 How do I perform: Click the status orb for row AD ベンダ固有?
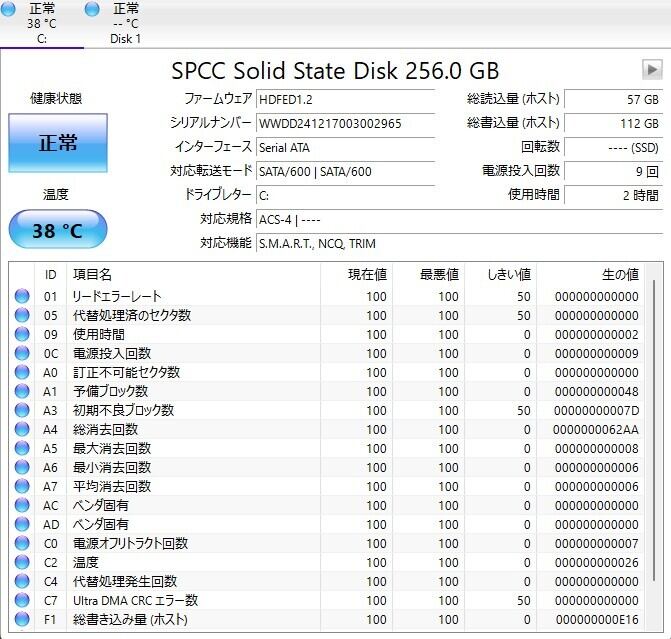(x=22, y=524)
